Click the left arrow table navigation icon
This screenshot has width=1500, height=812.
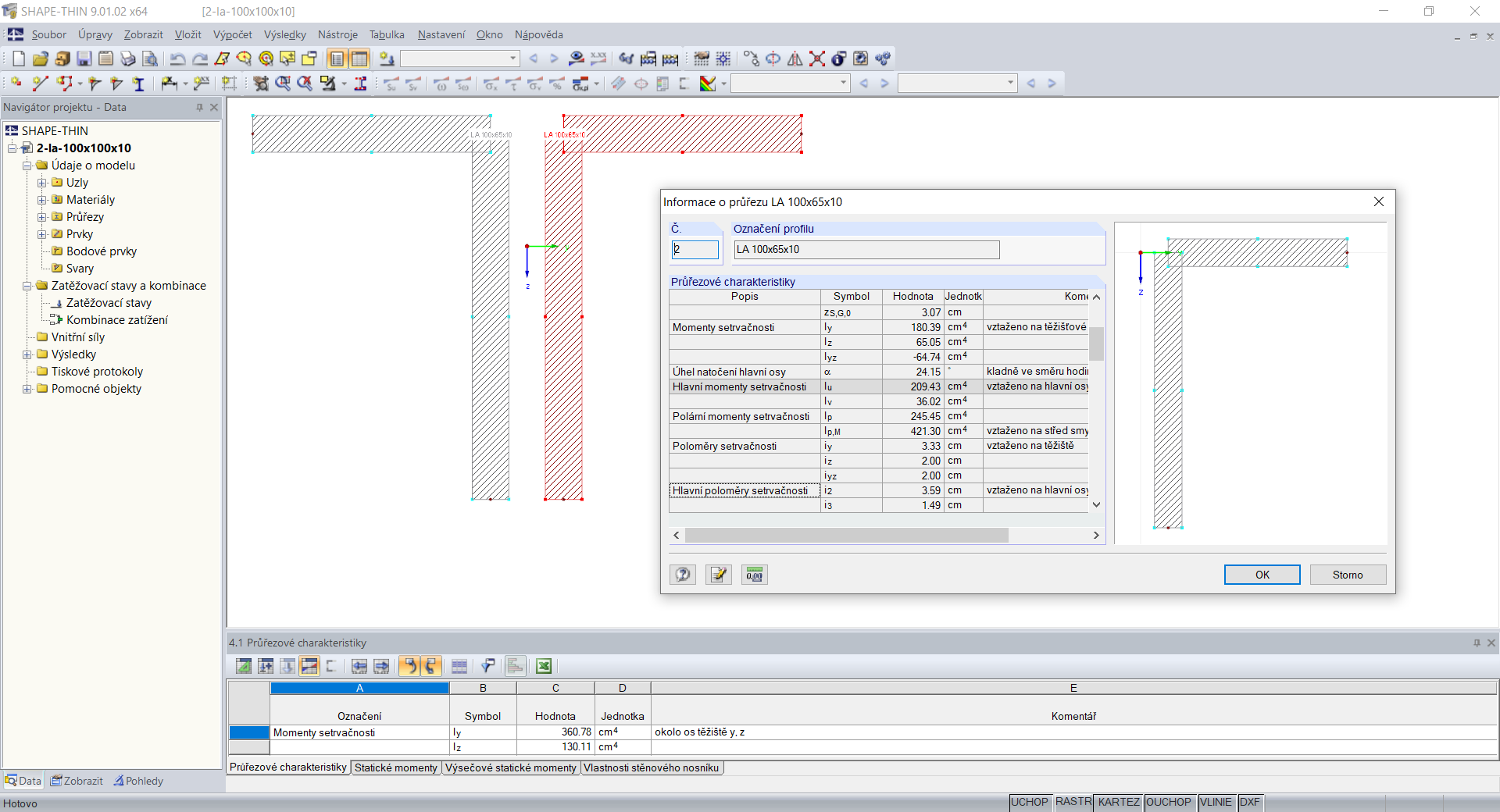[x=359, y=666]
